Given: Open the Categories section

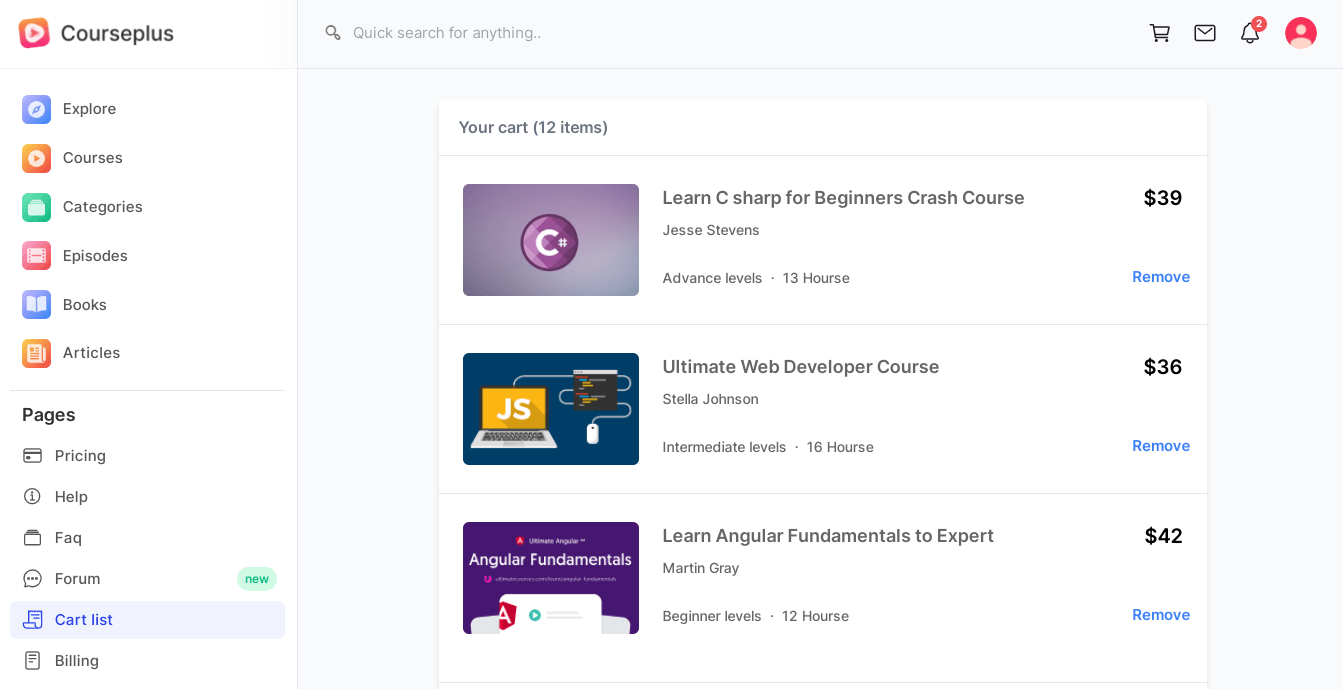Looking at the screenshot, I should click(x=148, y=207).
